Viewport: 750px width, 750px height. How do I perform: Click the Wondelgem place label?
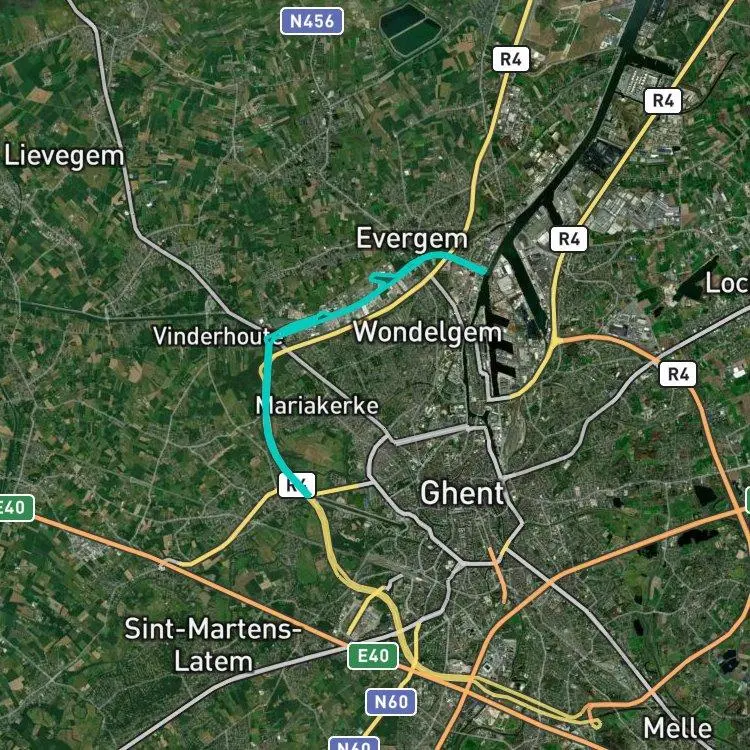427,332
